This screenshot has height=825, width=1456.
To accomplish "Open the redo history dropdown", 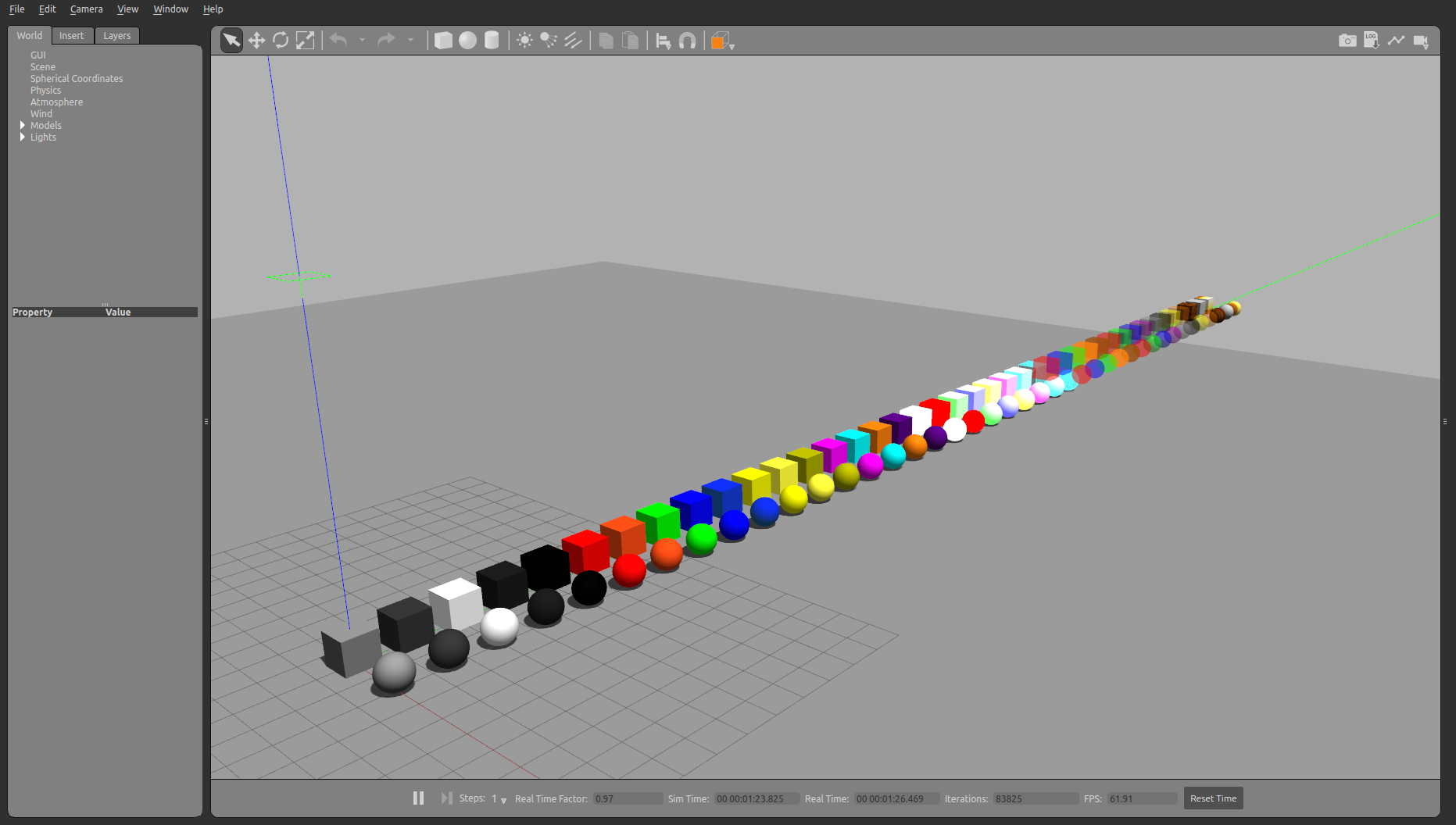I will 410,40.
